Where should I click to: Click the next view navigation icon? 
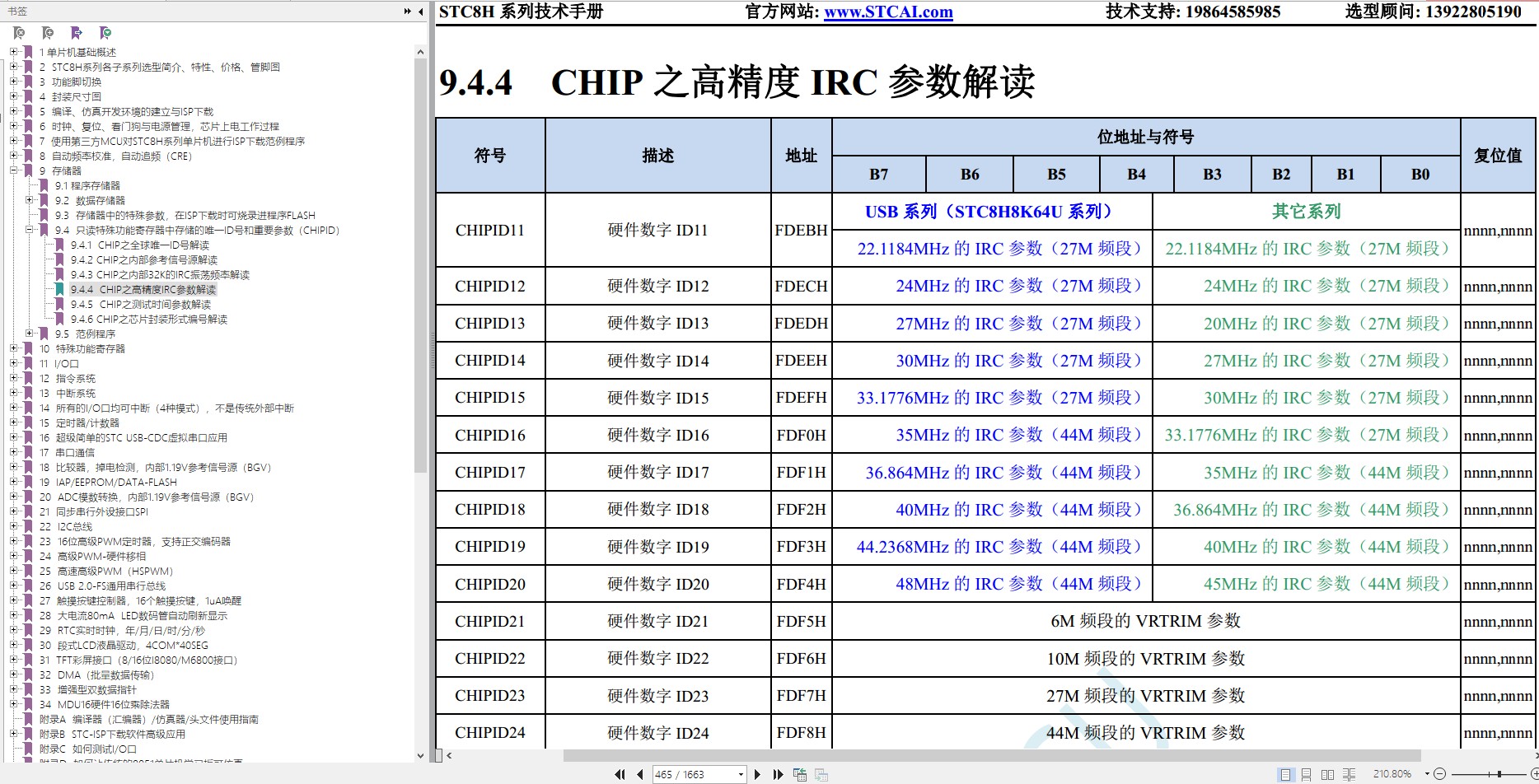[821, 774]
